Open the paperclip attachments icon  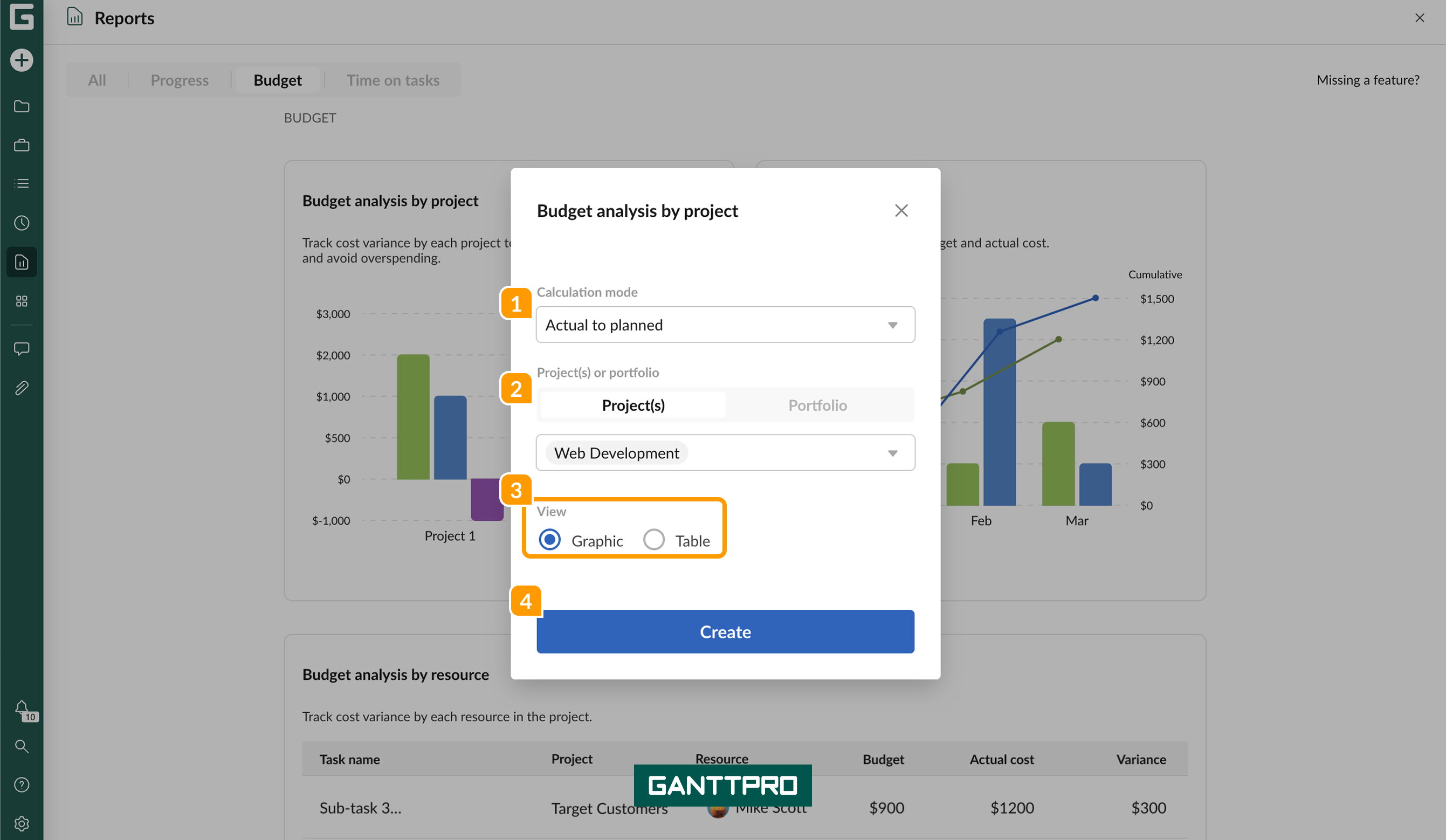tap(21, 388)
